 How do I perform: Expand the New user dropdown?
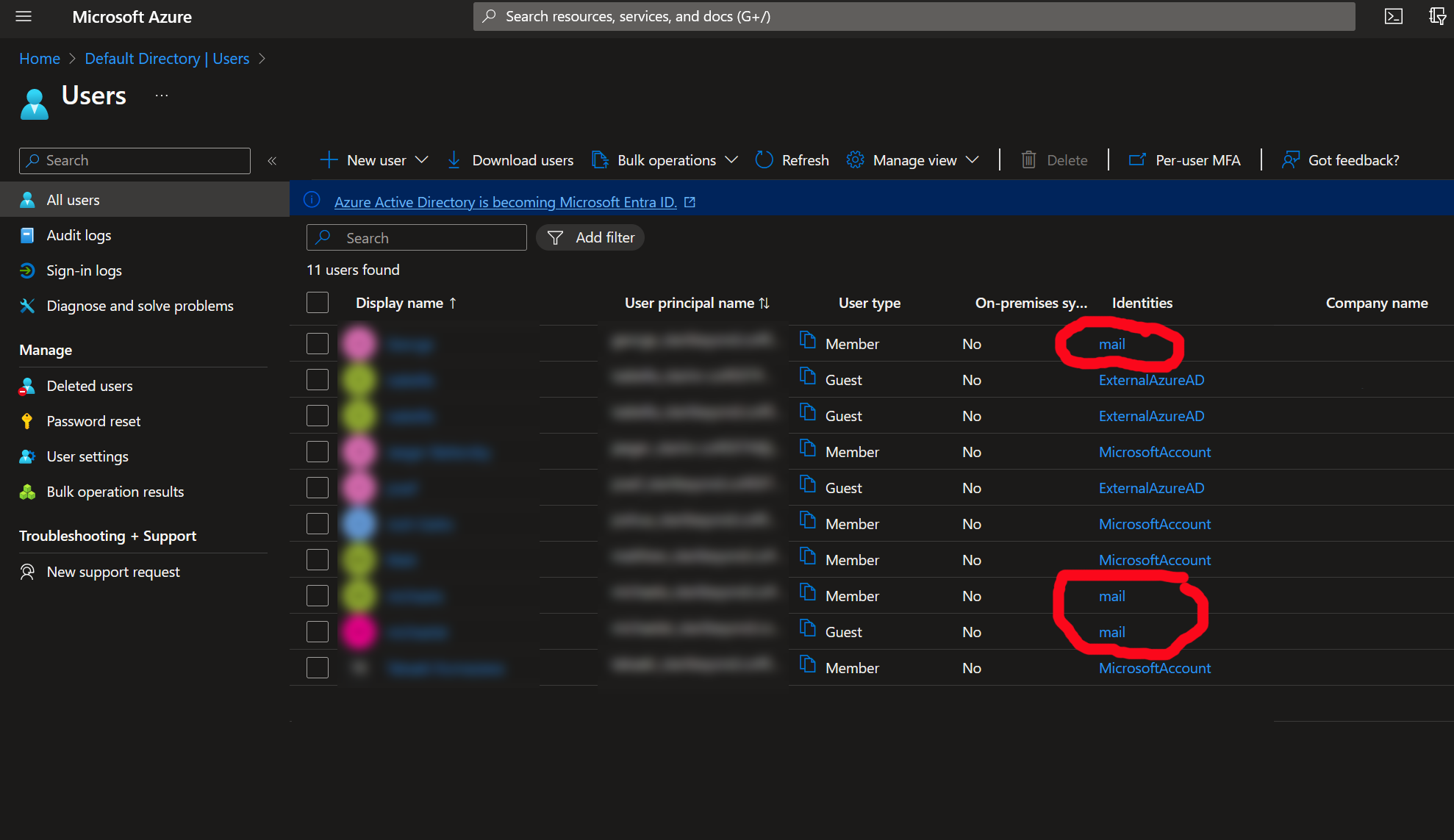pos(421,159)
